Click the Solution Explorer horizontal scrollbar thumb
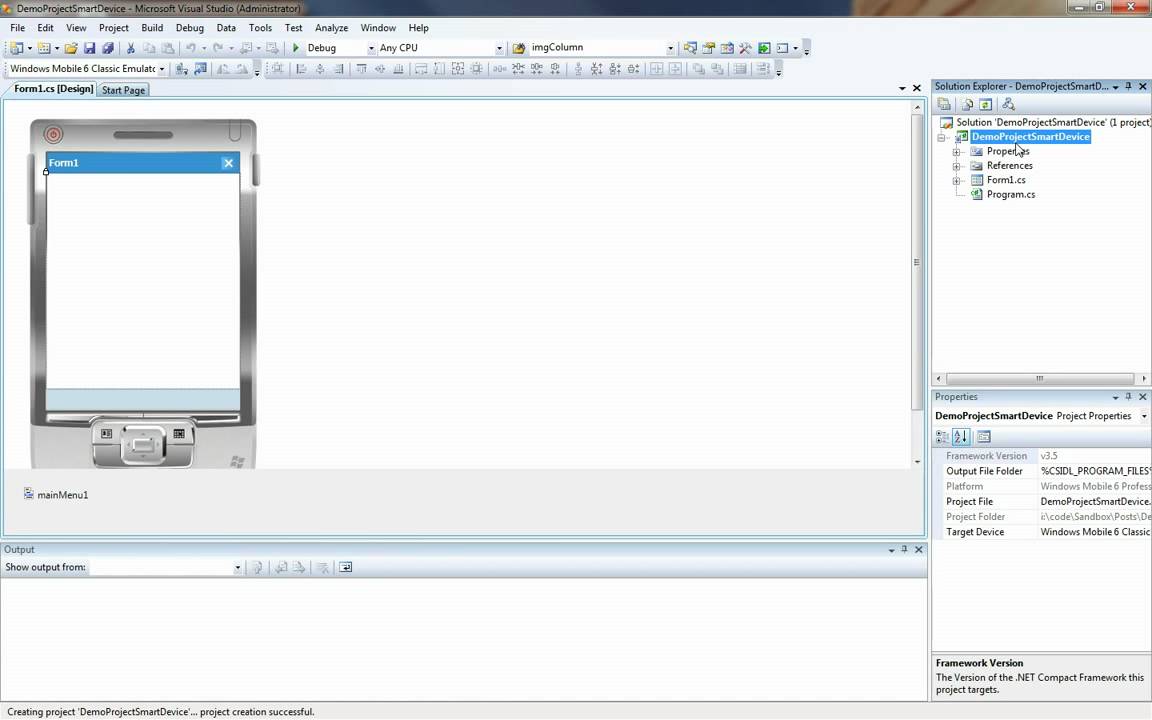 [x=1040, y=379]
